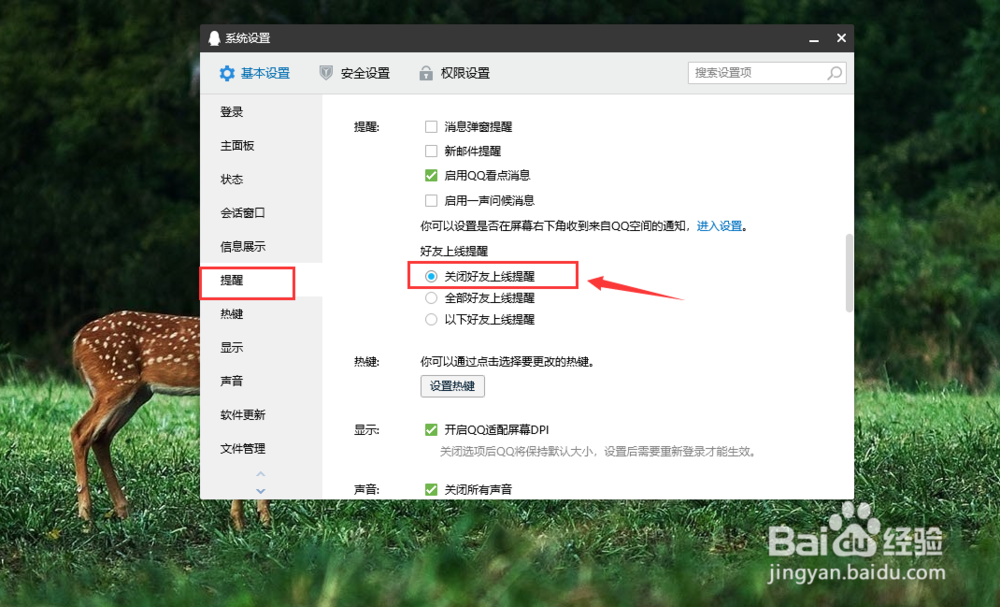
Task: Select 软件更新 in the sidebar
Action: tap(261, 415)
